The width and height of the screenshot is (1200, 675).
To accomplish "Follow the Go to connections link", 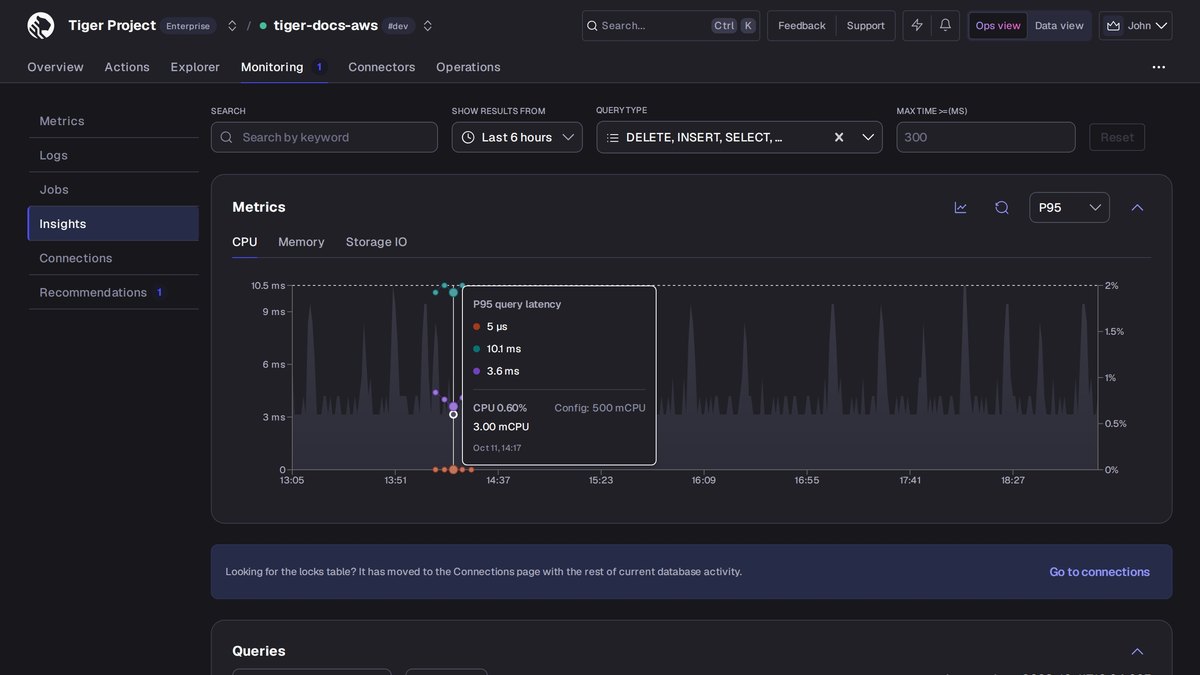I will coord(1099,572).
